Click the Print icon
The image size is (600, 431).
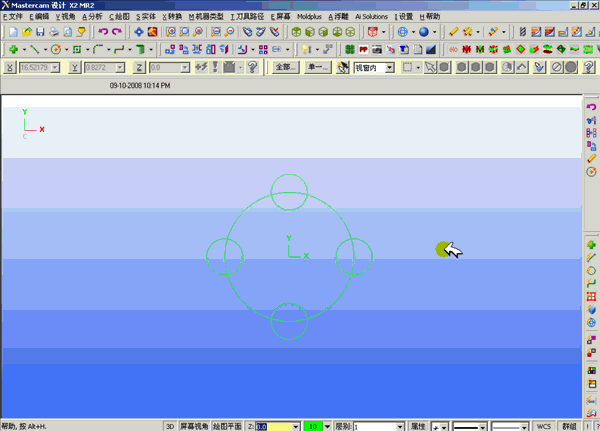point(54,32)
